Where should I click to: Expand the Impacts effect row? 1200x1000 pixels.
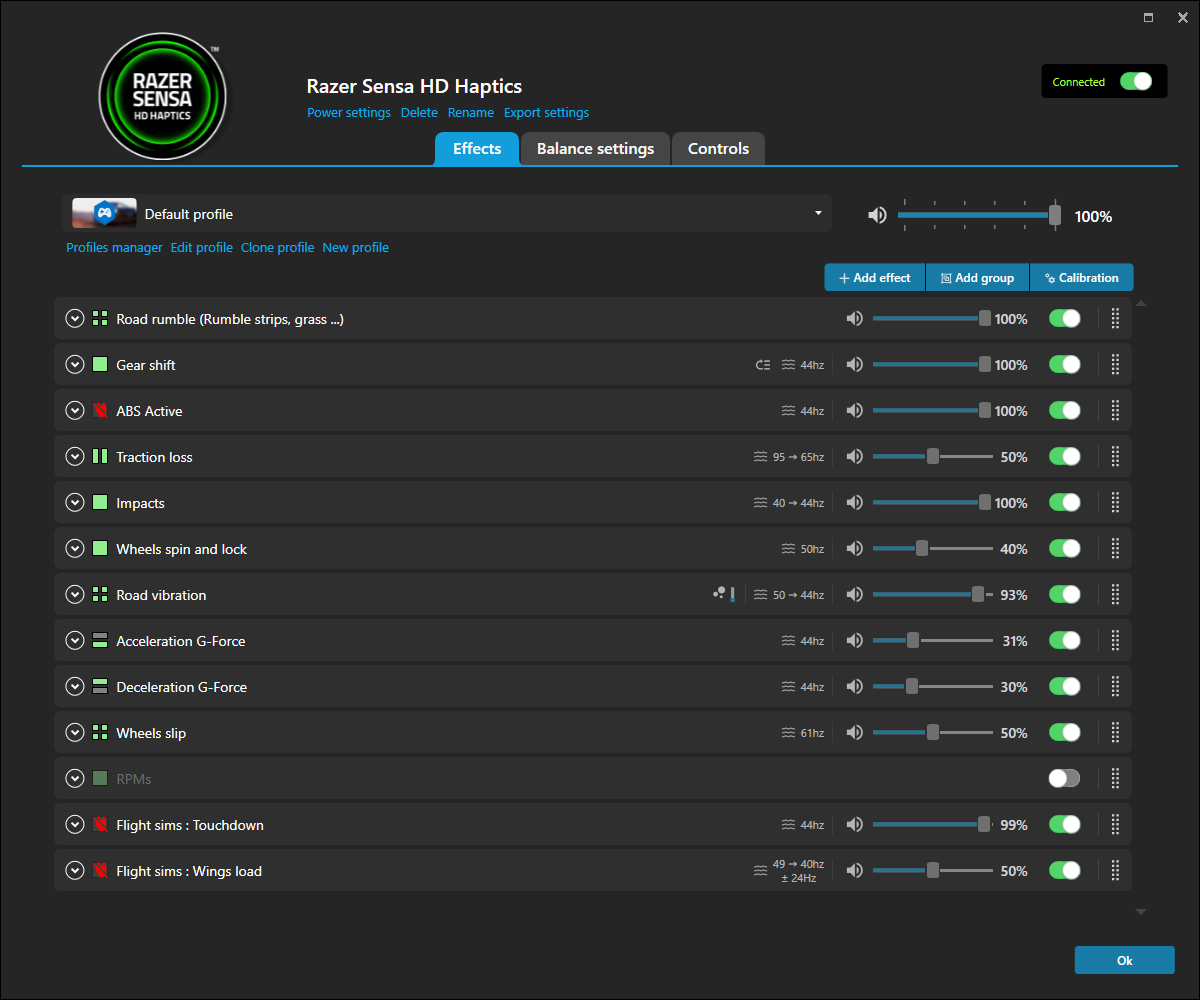pos(74,503)
